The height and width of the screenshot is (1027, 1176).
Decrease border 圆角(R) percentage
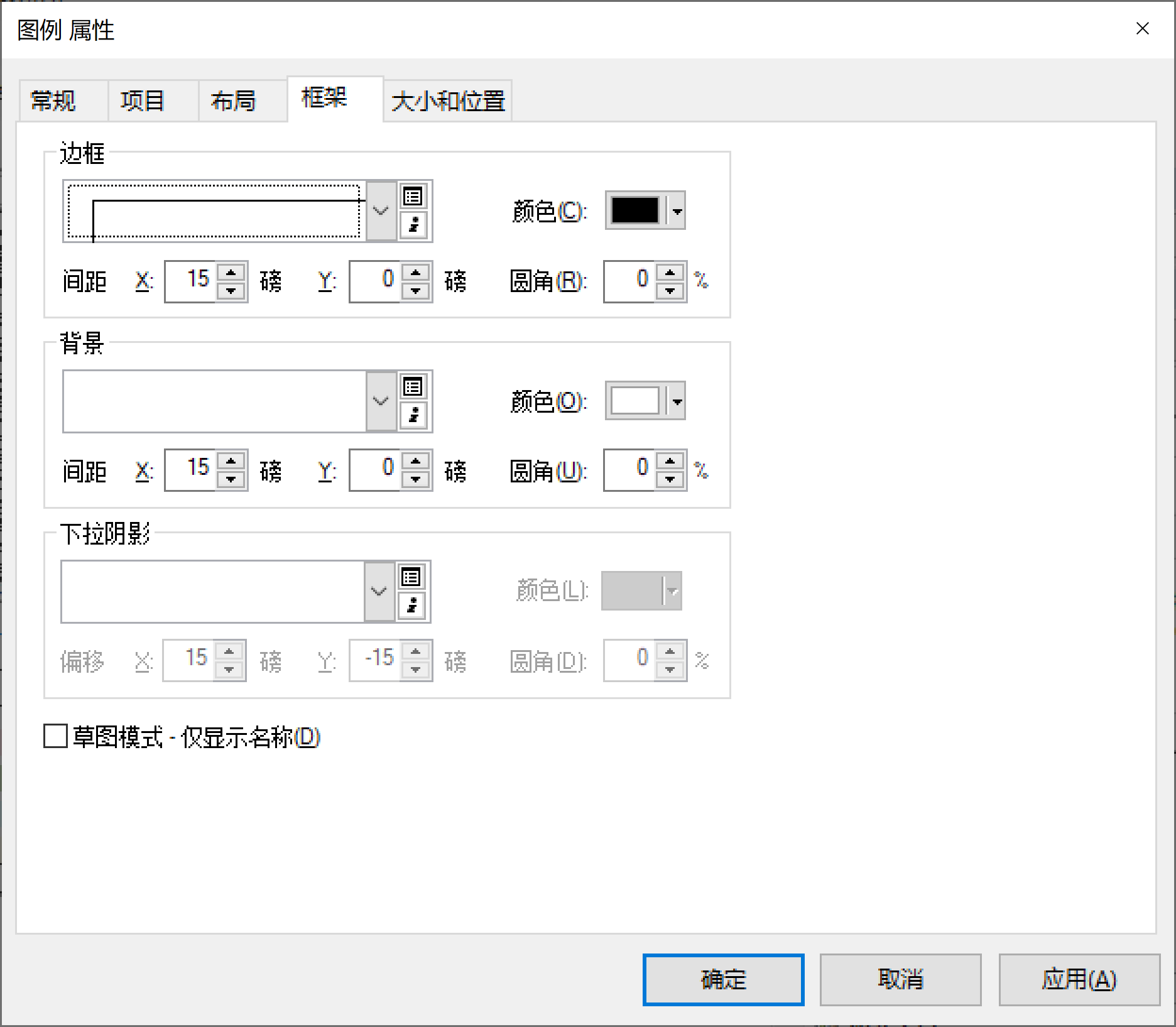point(670,291)
